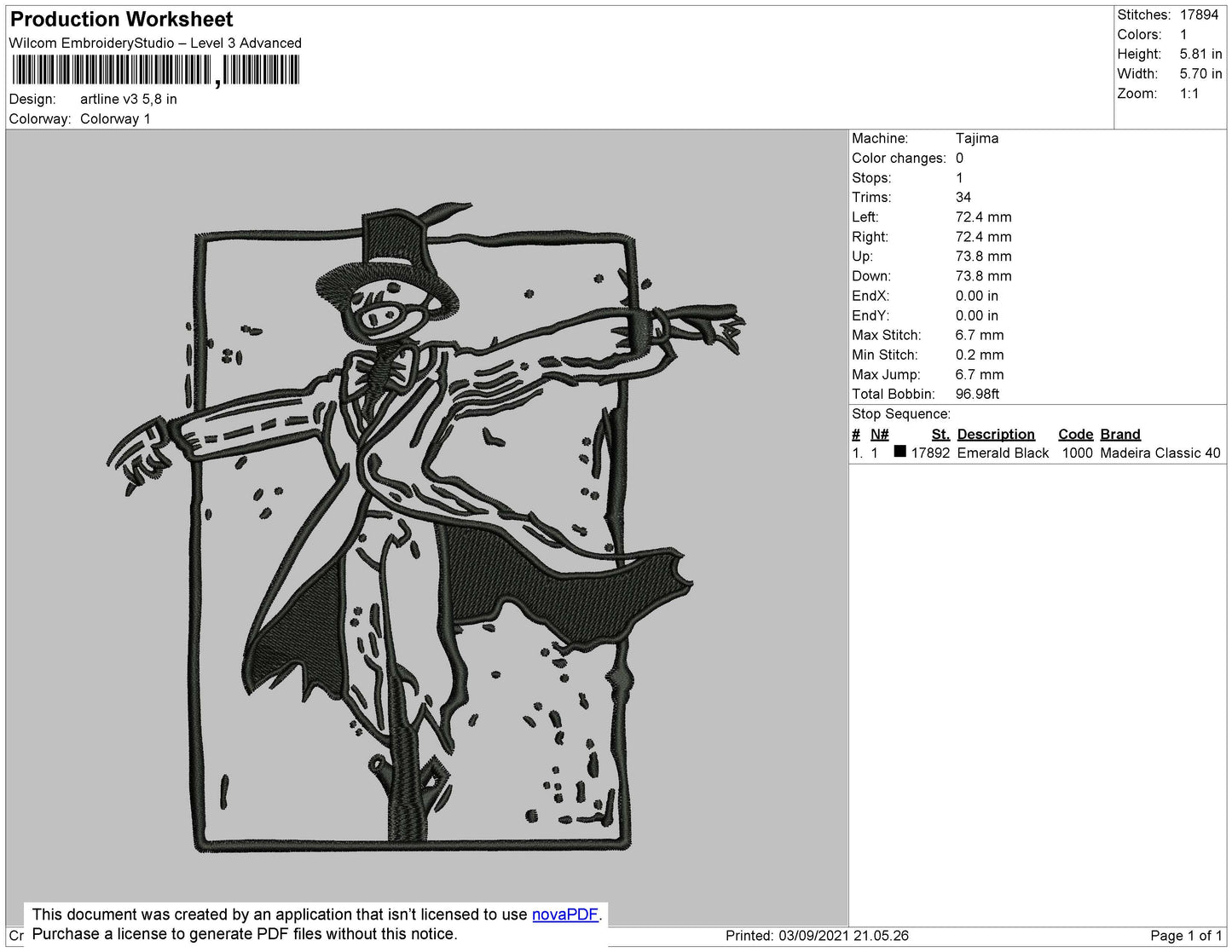Select the EndX value 0.00 in

(x=977, y=296)
